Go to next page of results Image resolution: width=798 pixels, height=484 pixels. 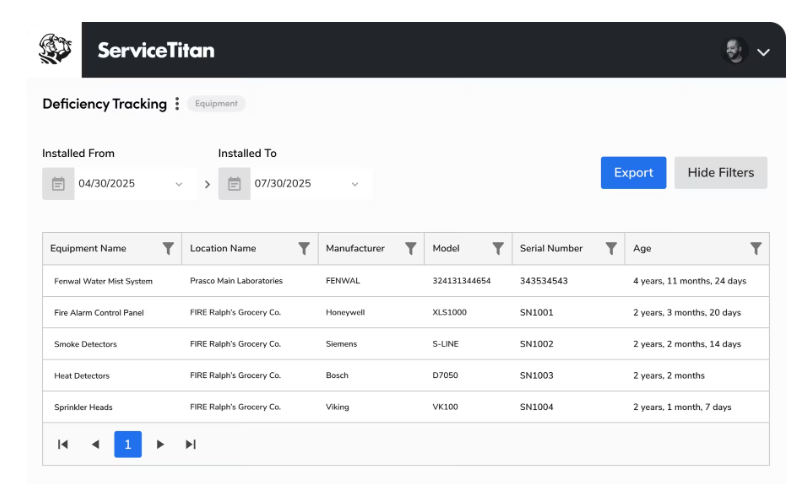160,444
